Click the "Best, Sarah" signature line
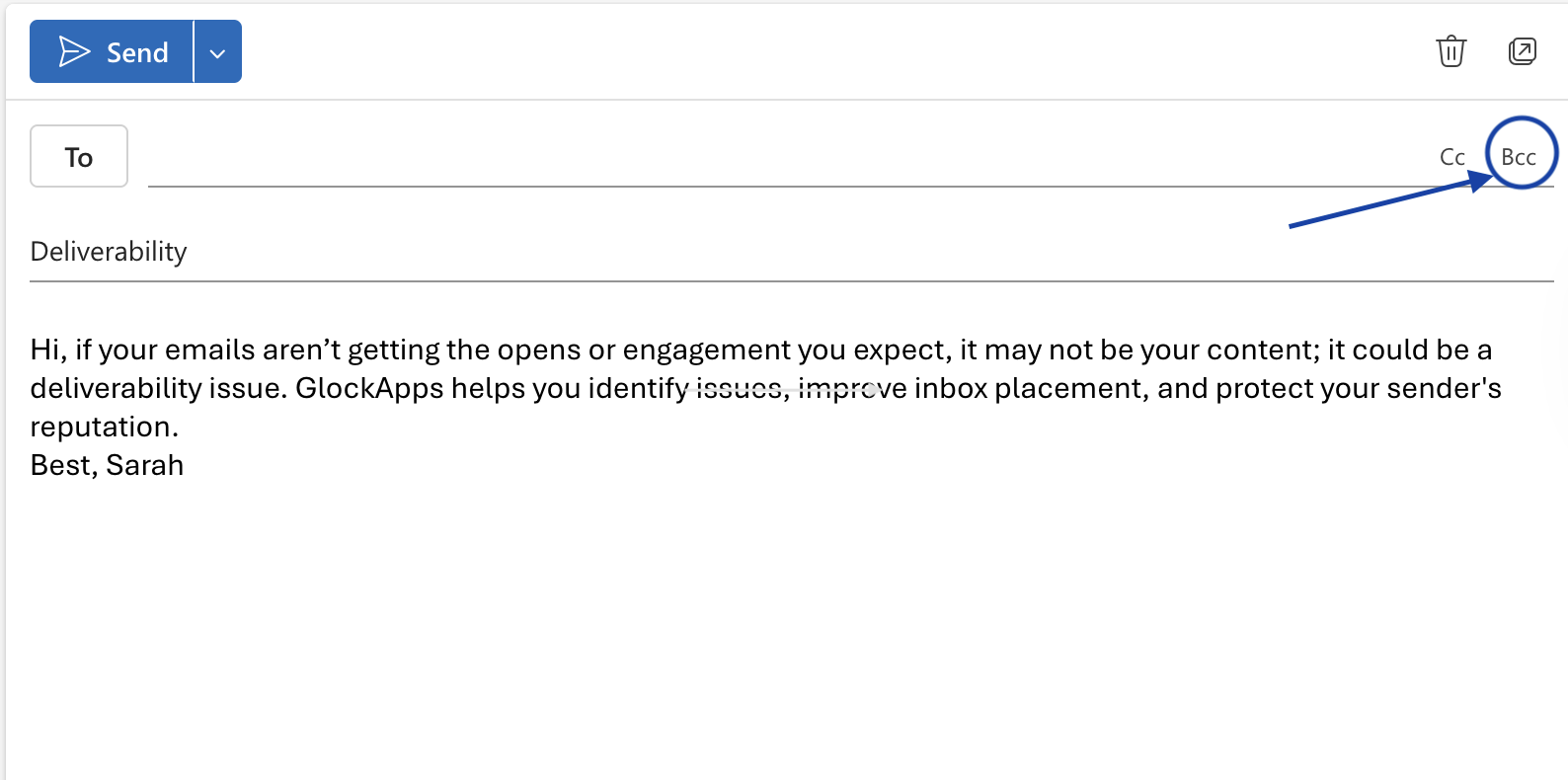The image size is (1568, 780). [107, 465]
